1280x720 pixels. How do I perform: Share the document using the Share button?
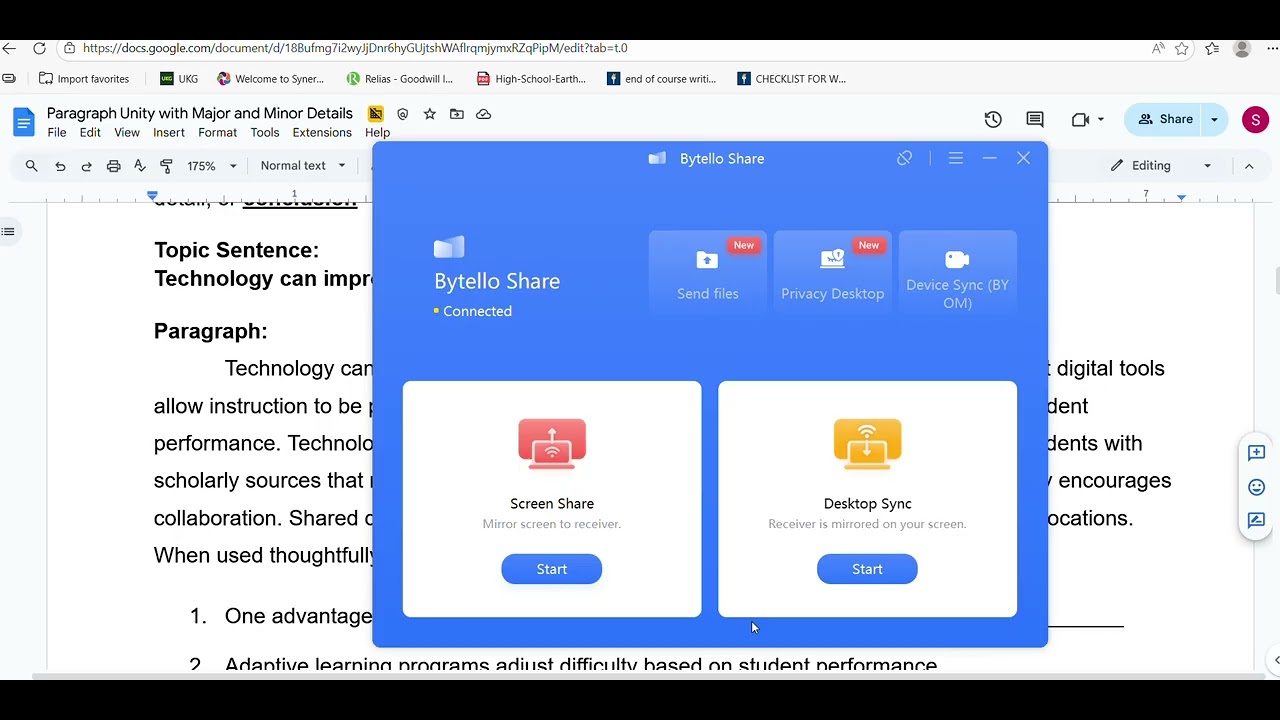pos(1165,119)
